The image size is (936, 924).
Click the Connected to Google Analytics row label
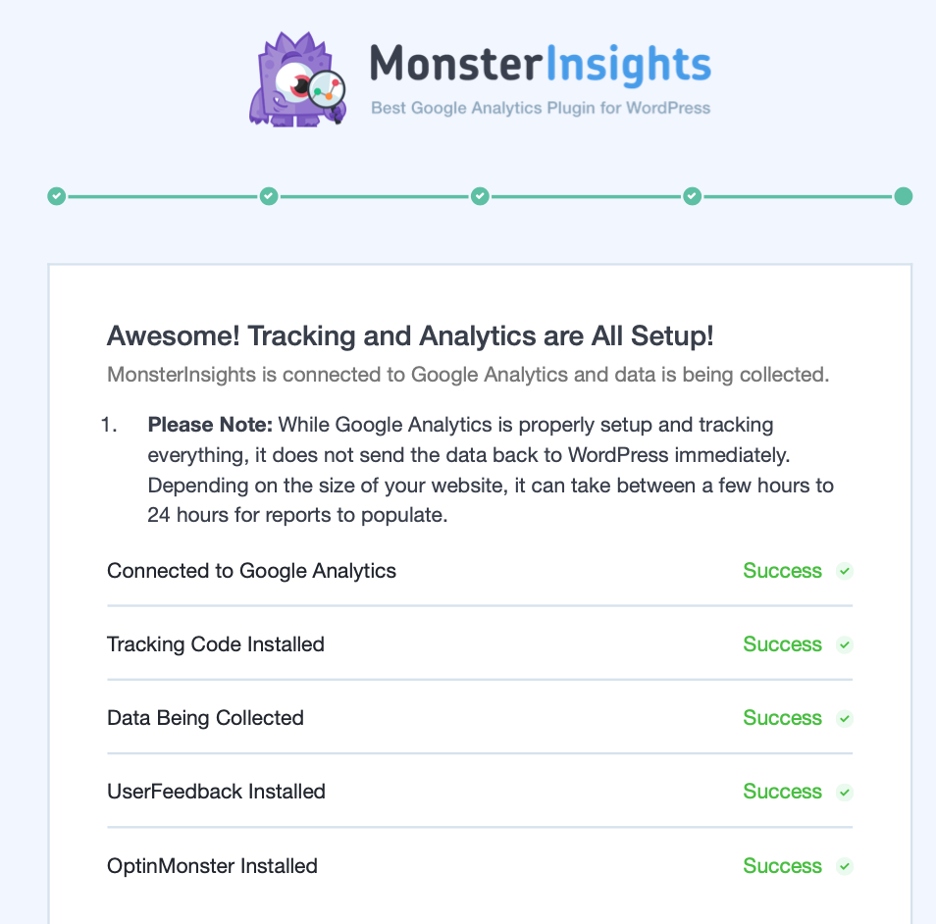point(251,571)
